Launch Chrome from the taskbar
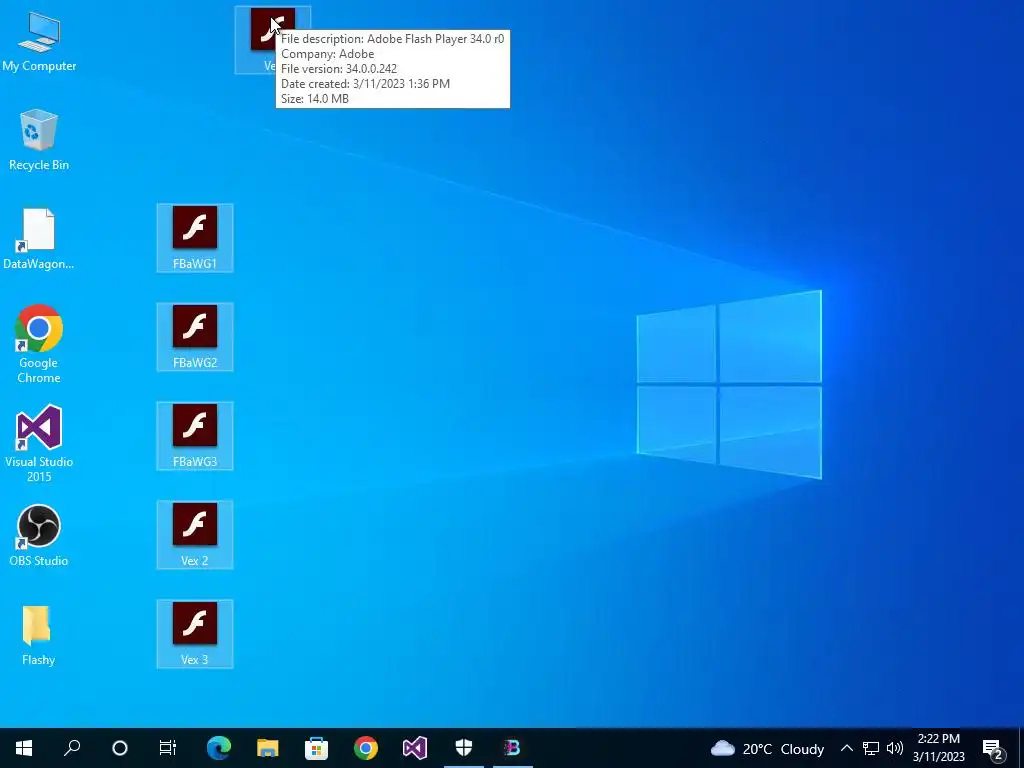The image size is (1024, 768). point(366,748)
